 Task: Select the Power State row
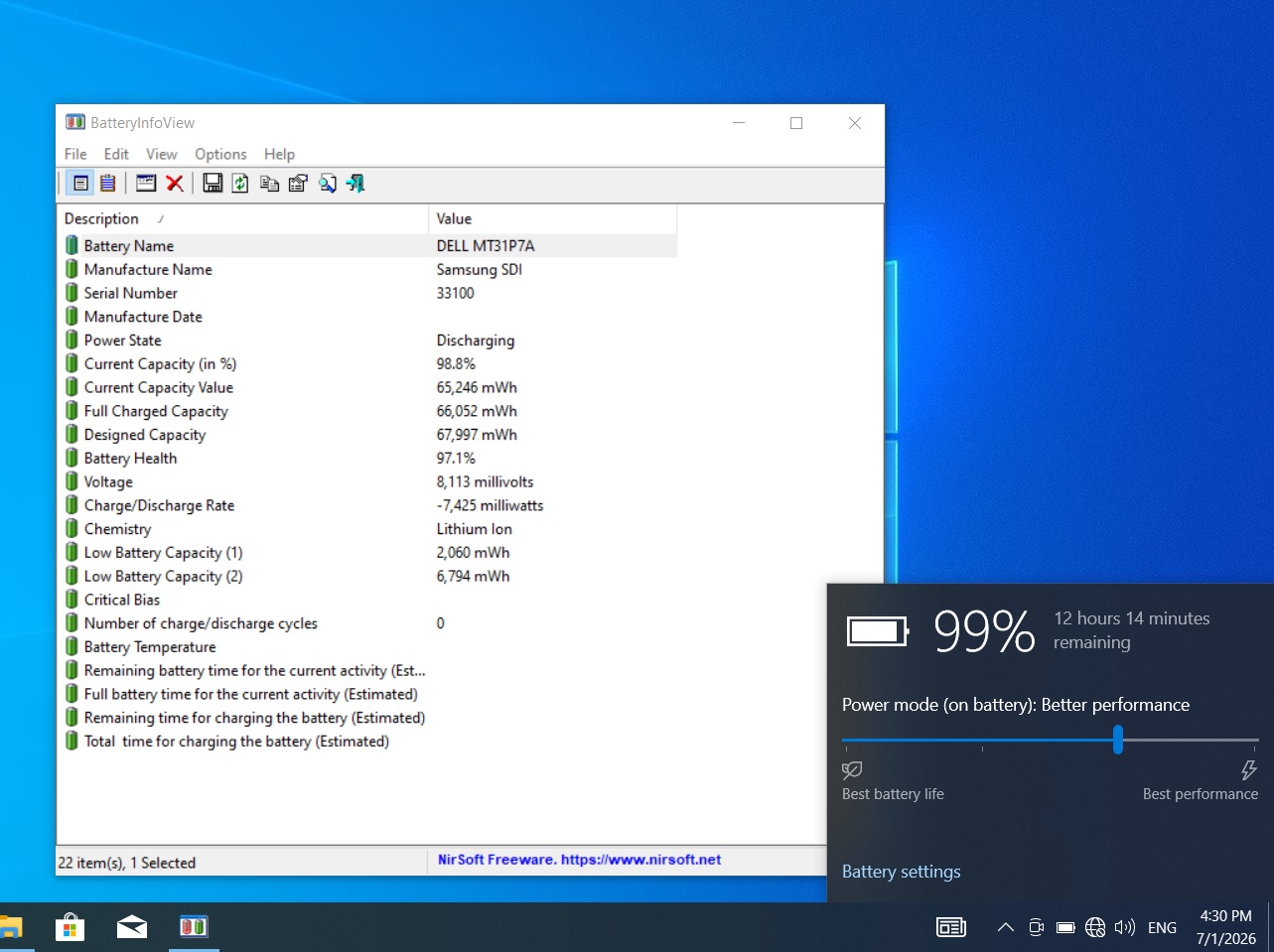pyautogui.click(x=367, y=340)
